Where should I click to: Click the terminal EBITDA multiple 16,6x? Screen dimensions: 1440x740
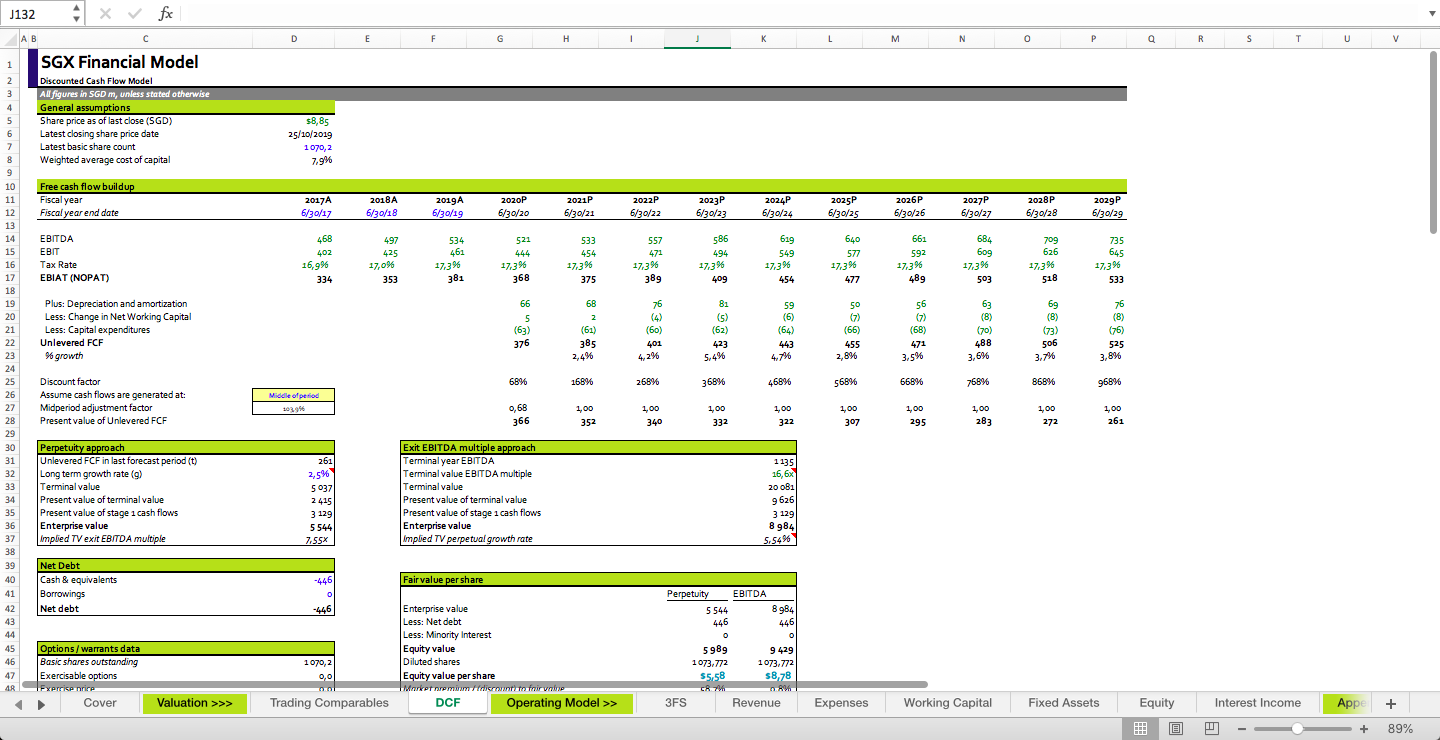coord(783,474)
